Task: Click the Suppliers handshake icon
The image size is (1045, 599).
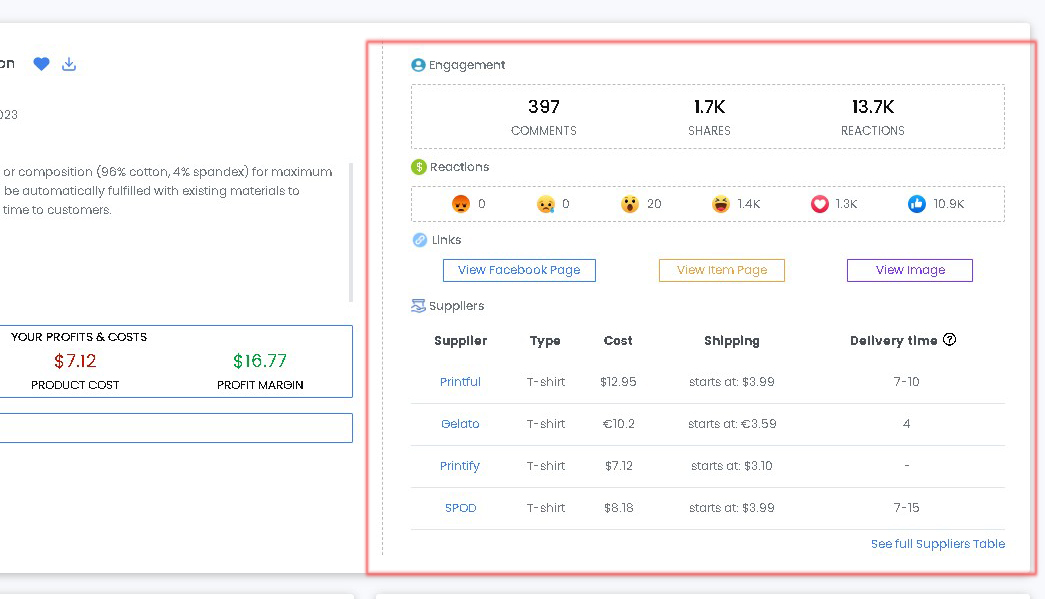Action: click(x=418, y=306)
